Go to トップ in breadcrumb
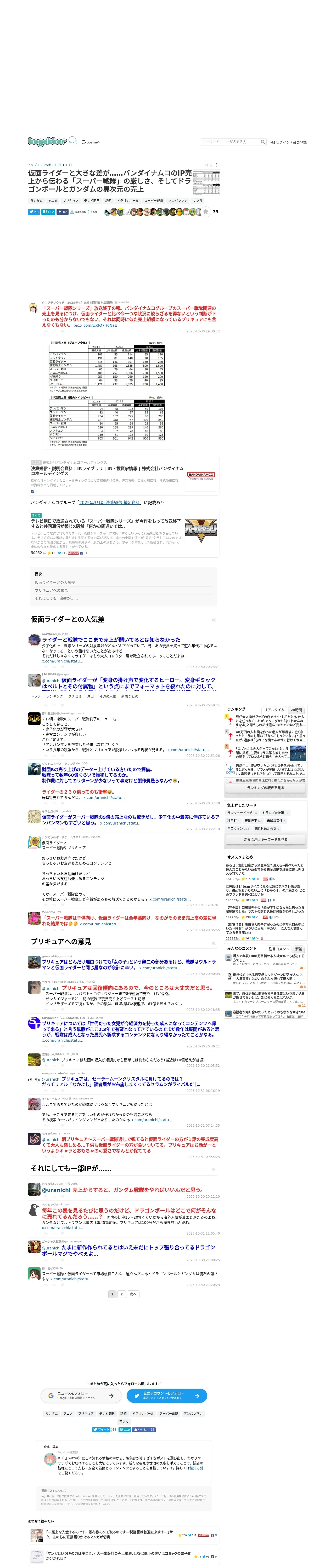 [x=32, y=165]
